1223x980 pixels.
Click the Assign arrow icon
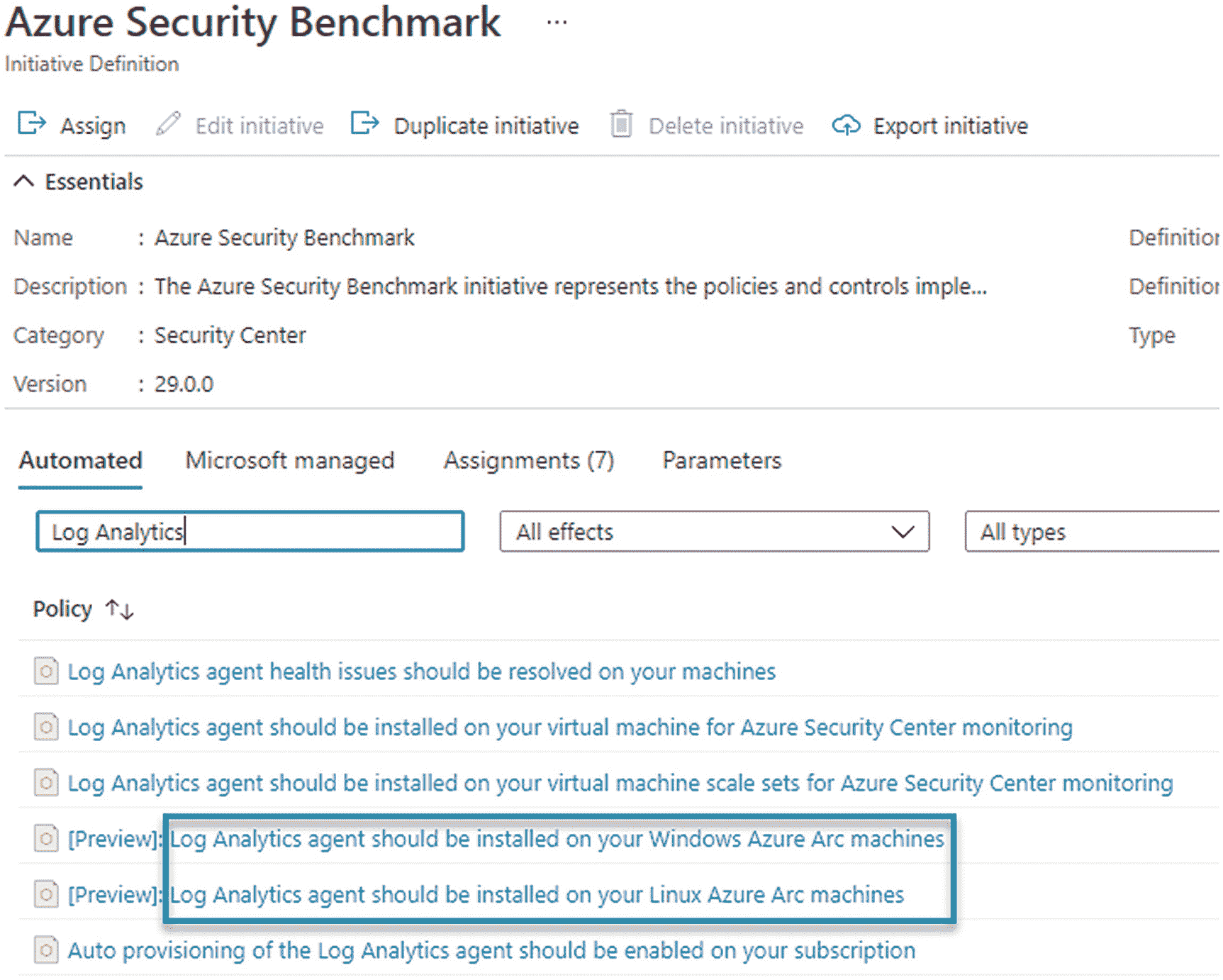pos(32,123)
